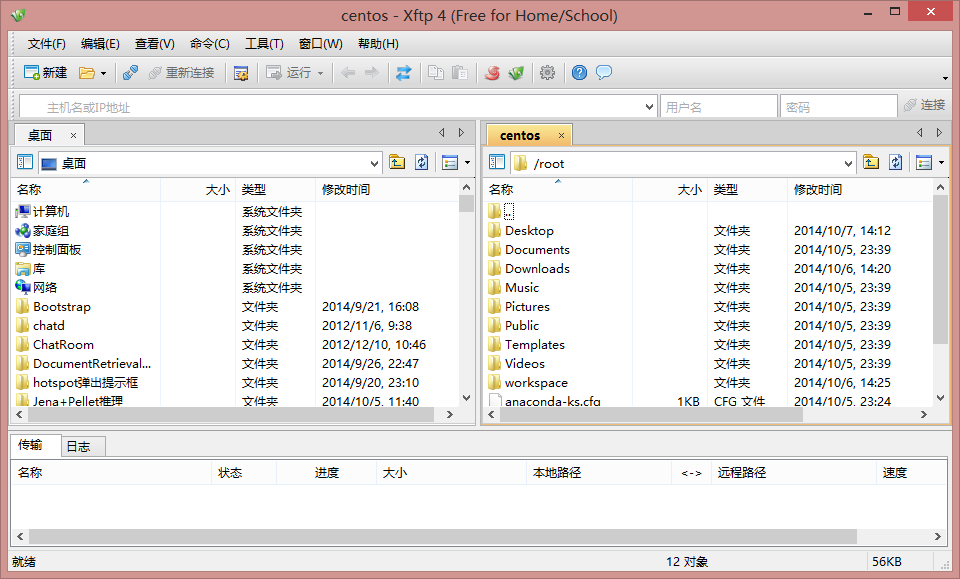Image resolution: width=960 pixels, height=579 pixels.
Task: Expand view mode dropdown arrow in remote pane
Action: click(942, 163)
